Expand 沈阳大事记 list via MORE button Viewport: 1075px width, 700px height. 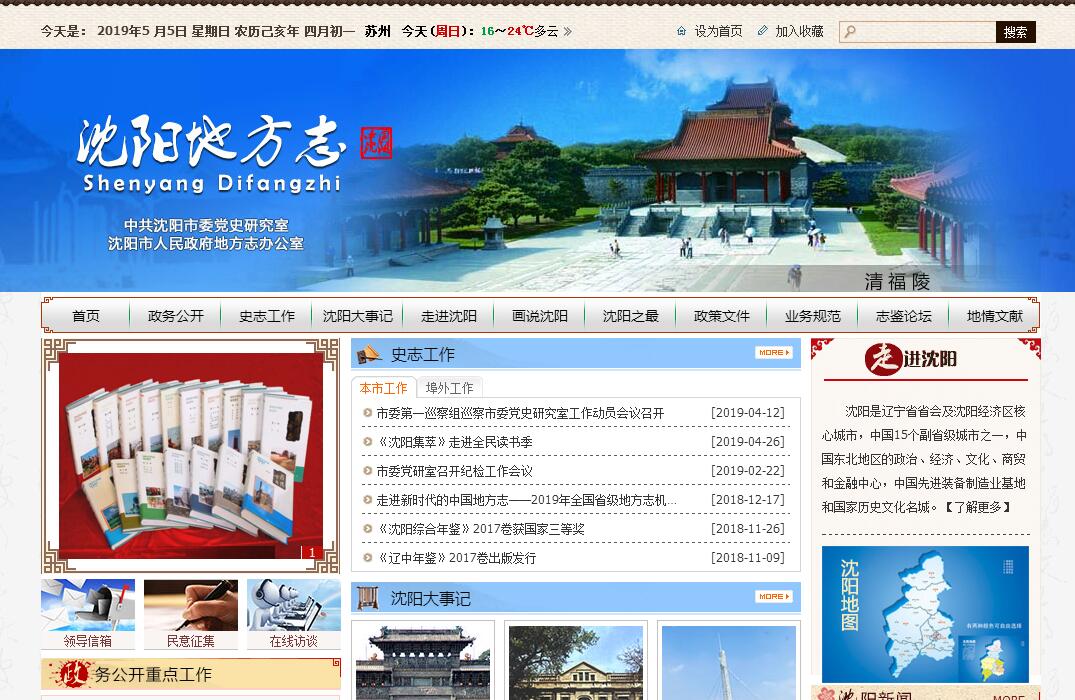[773, 597]
